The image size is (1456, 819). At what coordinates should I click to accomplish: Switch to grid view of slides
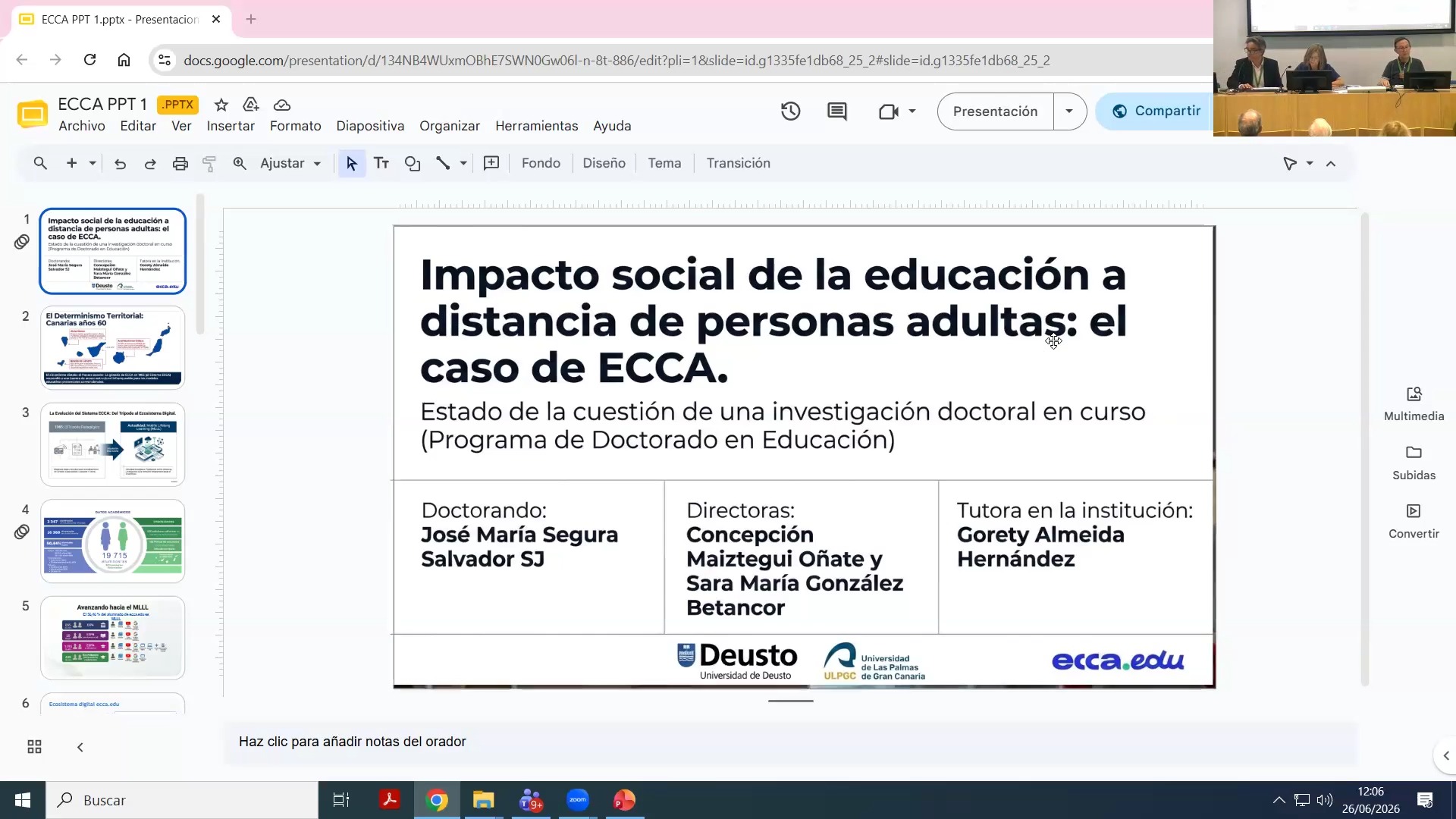point(34,747)
